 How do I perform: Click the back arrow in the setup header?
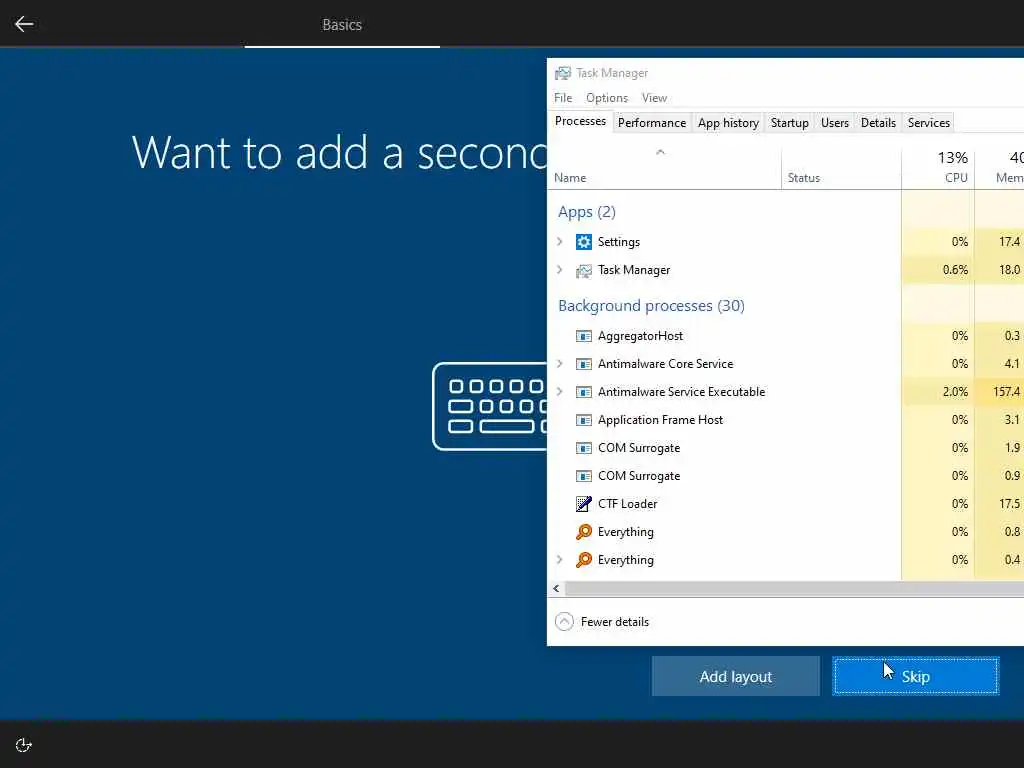click(x=24, y=24)
